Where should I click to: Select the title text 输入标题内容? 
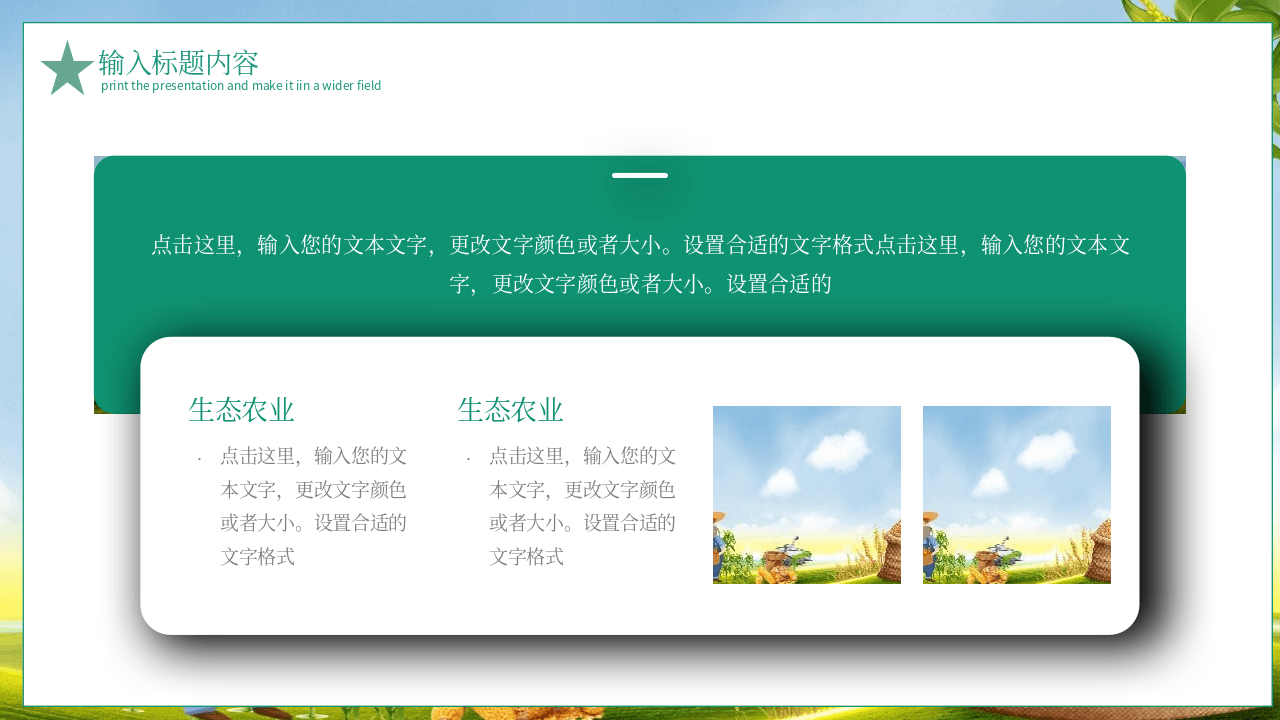pyautogui.click(x=179, y=62)
